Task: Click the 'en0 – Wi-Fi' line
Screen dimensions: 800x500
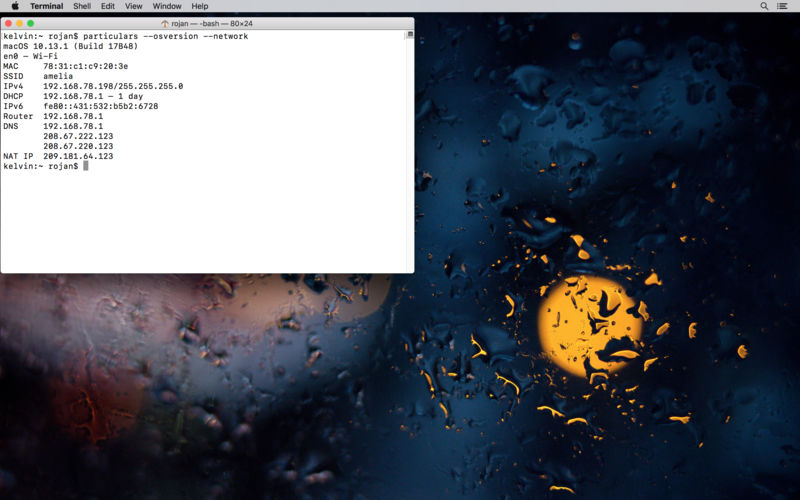Action: click(x=31, y=56)
